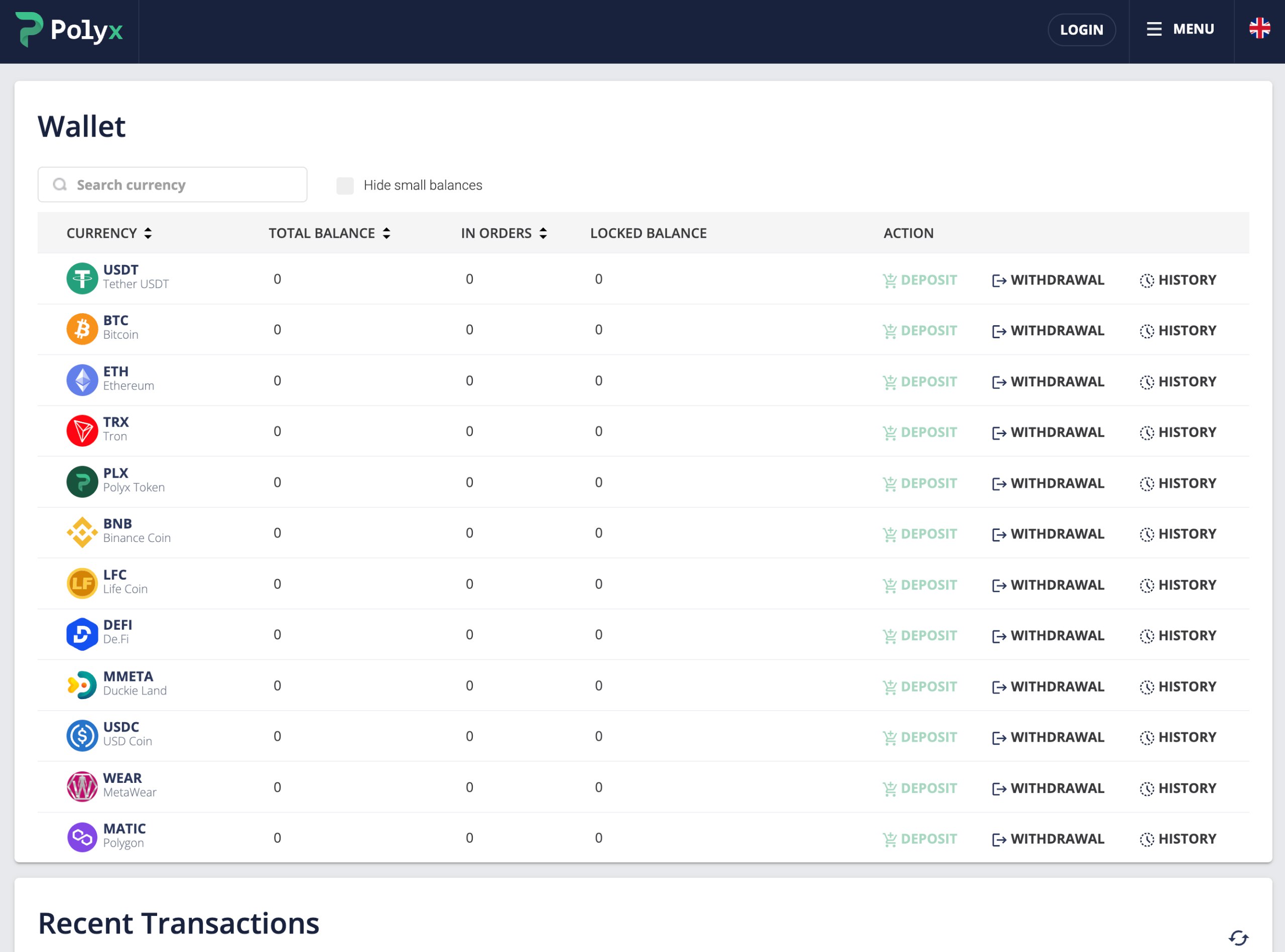Click WITHDRAWAL in the MMETA row

[x=1048, y=687]
